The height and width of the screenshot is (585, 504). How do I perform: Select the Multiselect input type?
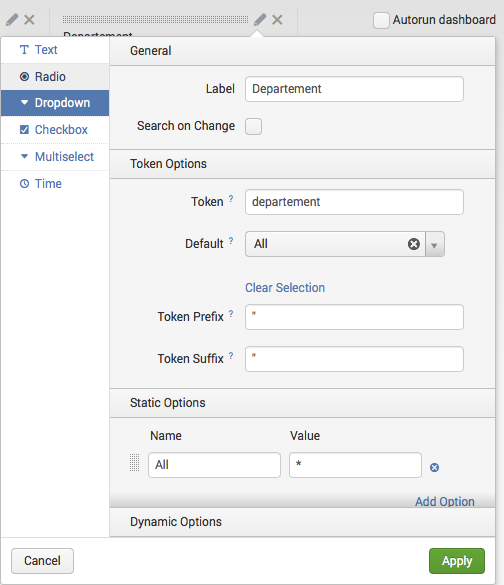(55, 157)
